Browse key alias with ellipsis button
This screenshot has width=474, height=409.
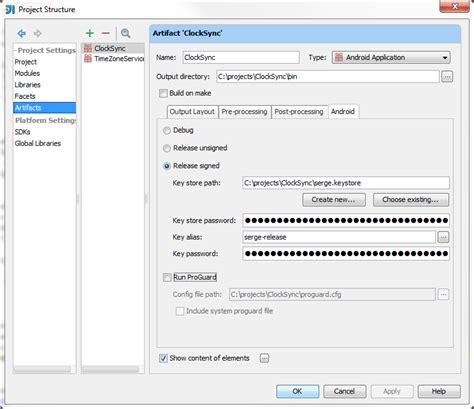[x=443, y=237]
